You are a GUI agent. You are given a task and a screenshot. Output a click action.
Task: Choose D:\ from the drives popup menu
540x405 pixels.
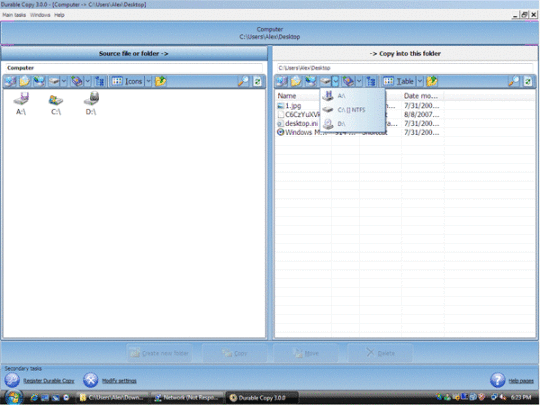352,124
